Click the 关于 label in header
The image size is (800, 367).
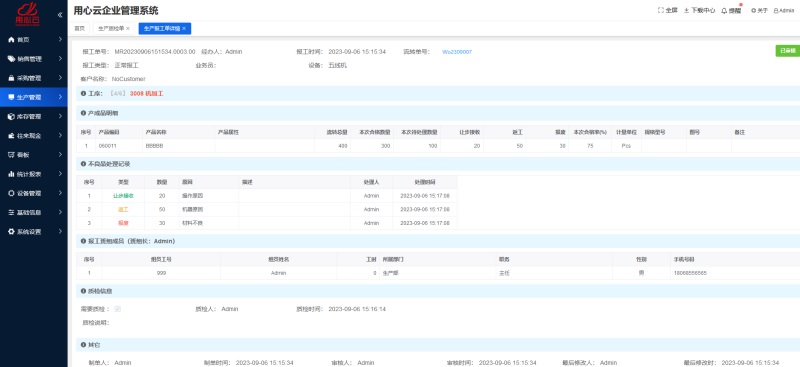[x=762, y=10]
